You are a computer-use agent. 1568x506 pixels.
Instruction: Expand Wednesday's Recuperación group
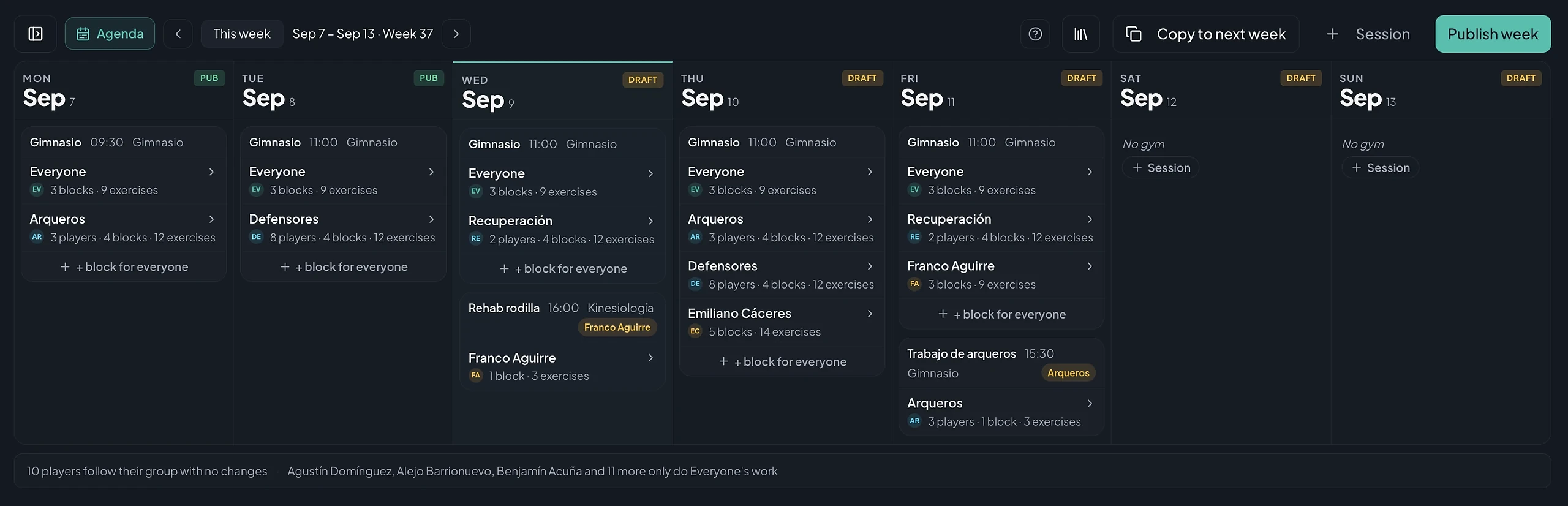[562, 229]
